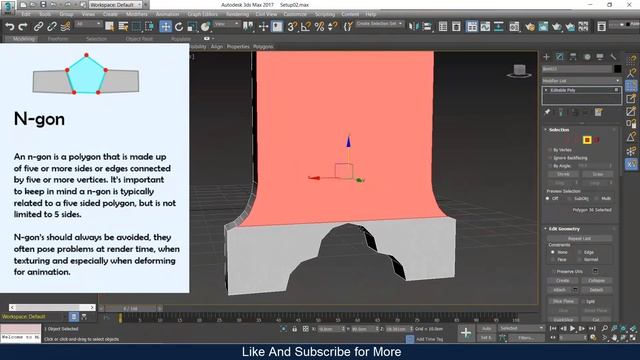This screenshot has width=640, height=360.
Task: Switch to the Modeling ribbon tab
Action: pos(24,39)
